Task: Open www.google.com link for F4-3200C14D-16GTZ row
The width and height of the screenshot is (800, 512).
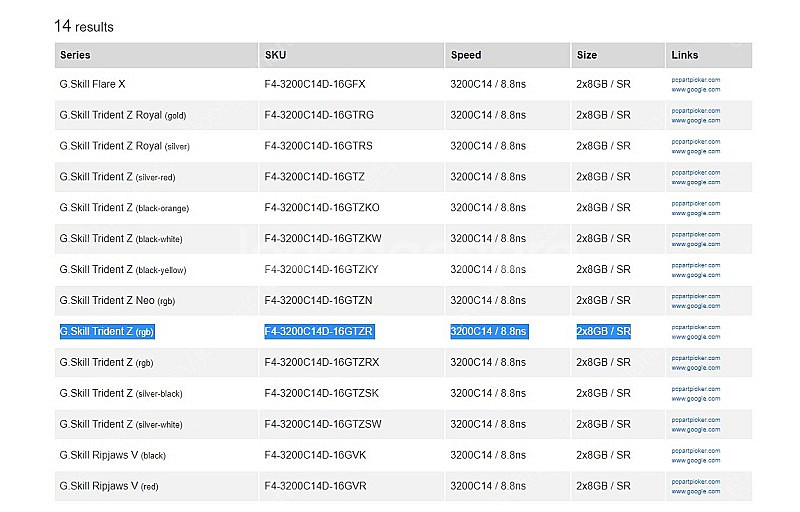Action: tap(695, 182)
